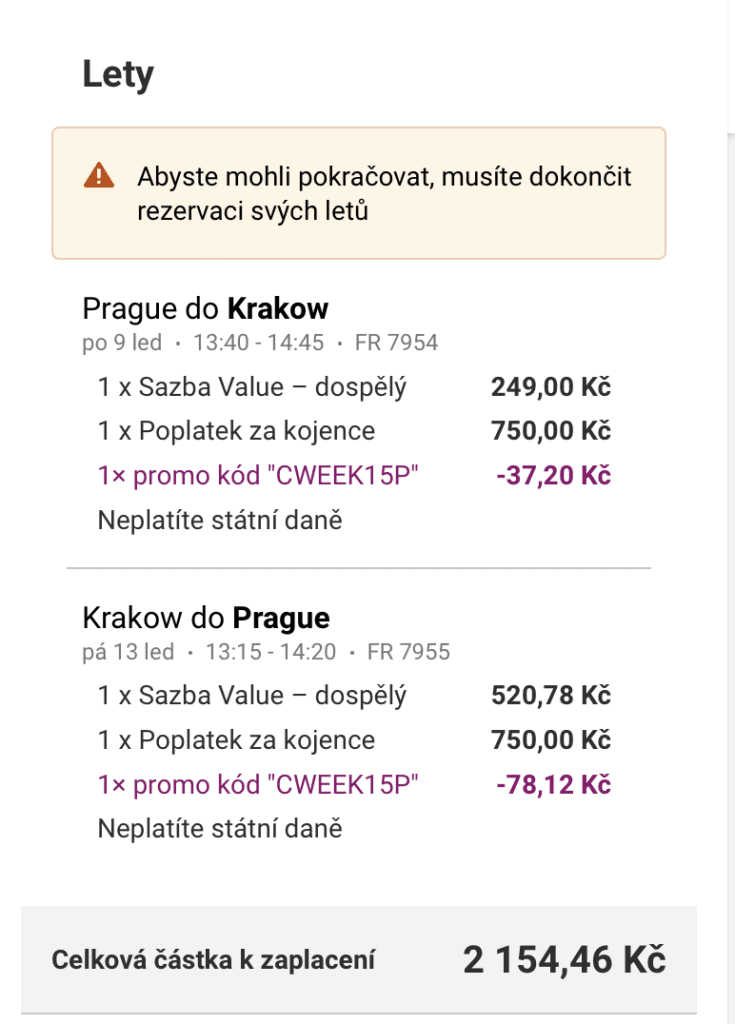This screenshot has width=735, height=1024.
Task: Select return fare price 520,78 Kč
Action: [x=551, y=696]
